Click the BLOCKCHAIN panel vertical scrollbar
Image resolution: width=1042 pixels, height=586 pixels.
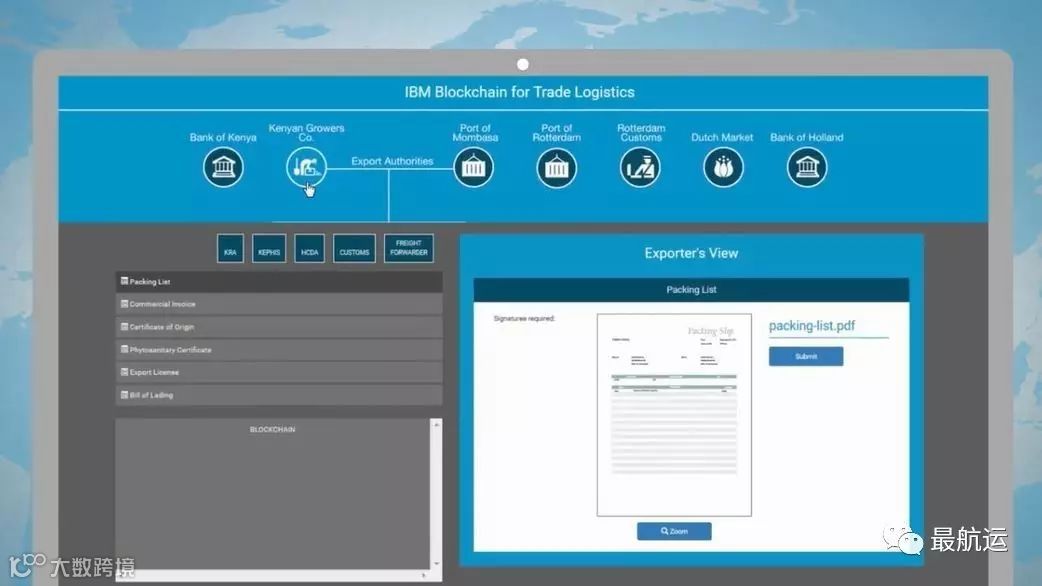(437, 494)
